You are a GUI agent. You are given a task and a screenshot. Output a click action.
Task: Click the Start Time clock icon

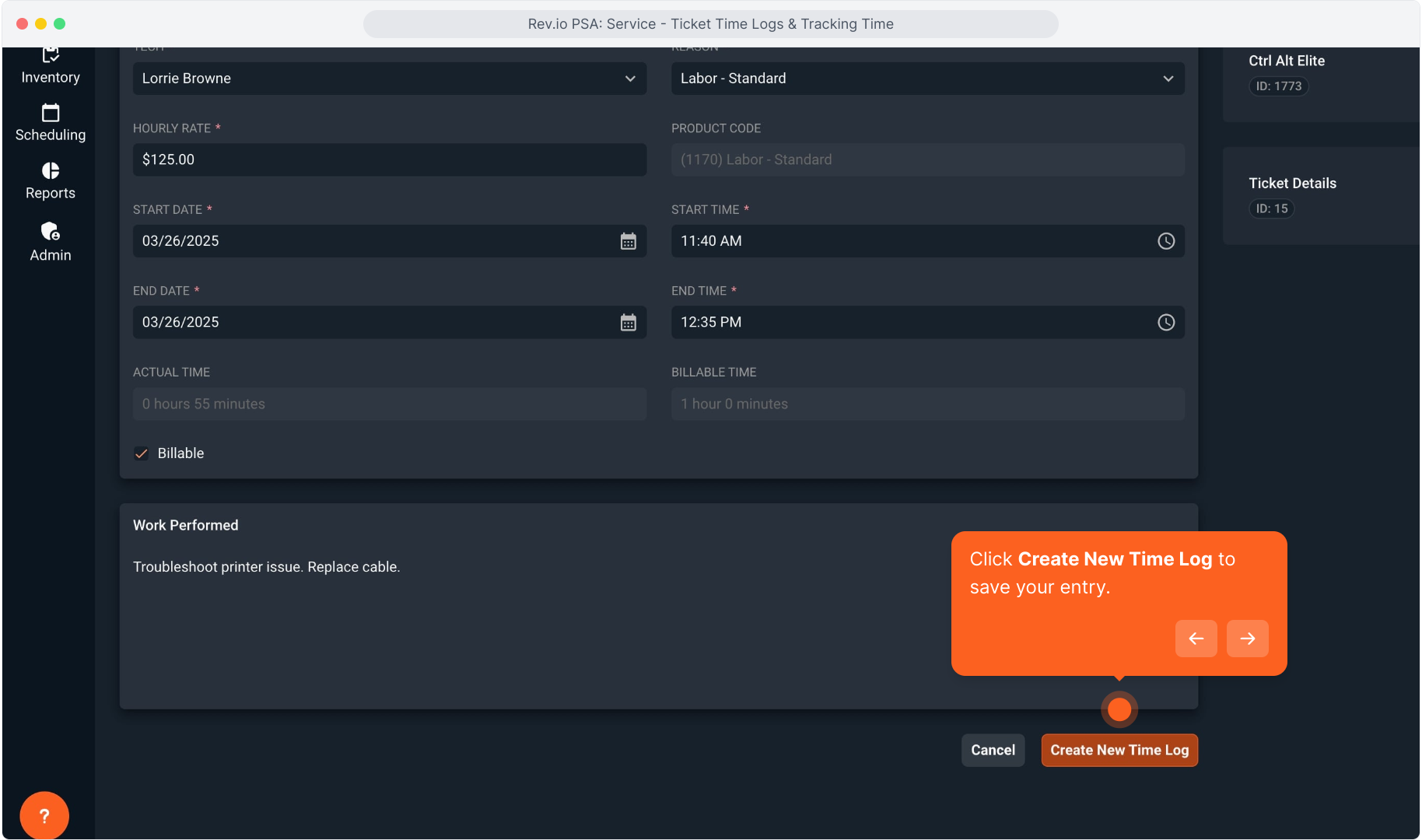1165,241
